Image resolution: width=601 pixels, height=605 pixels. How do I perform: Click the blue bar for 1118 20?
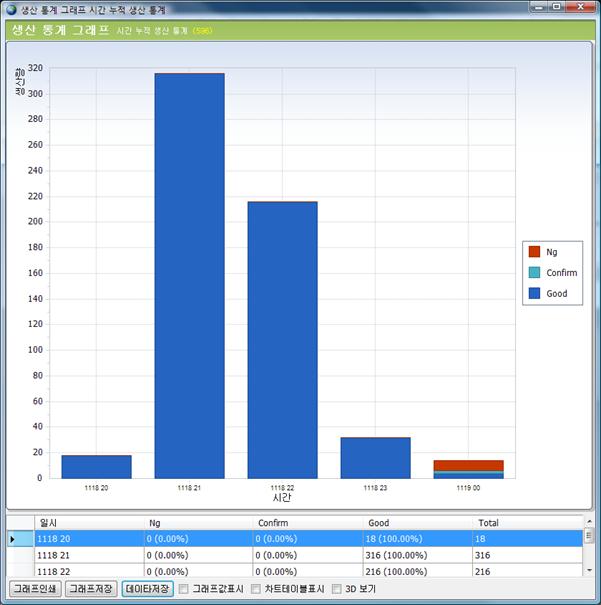96,467
